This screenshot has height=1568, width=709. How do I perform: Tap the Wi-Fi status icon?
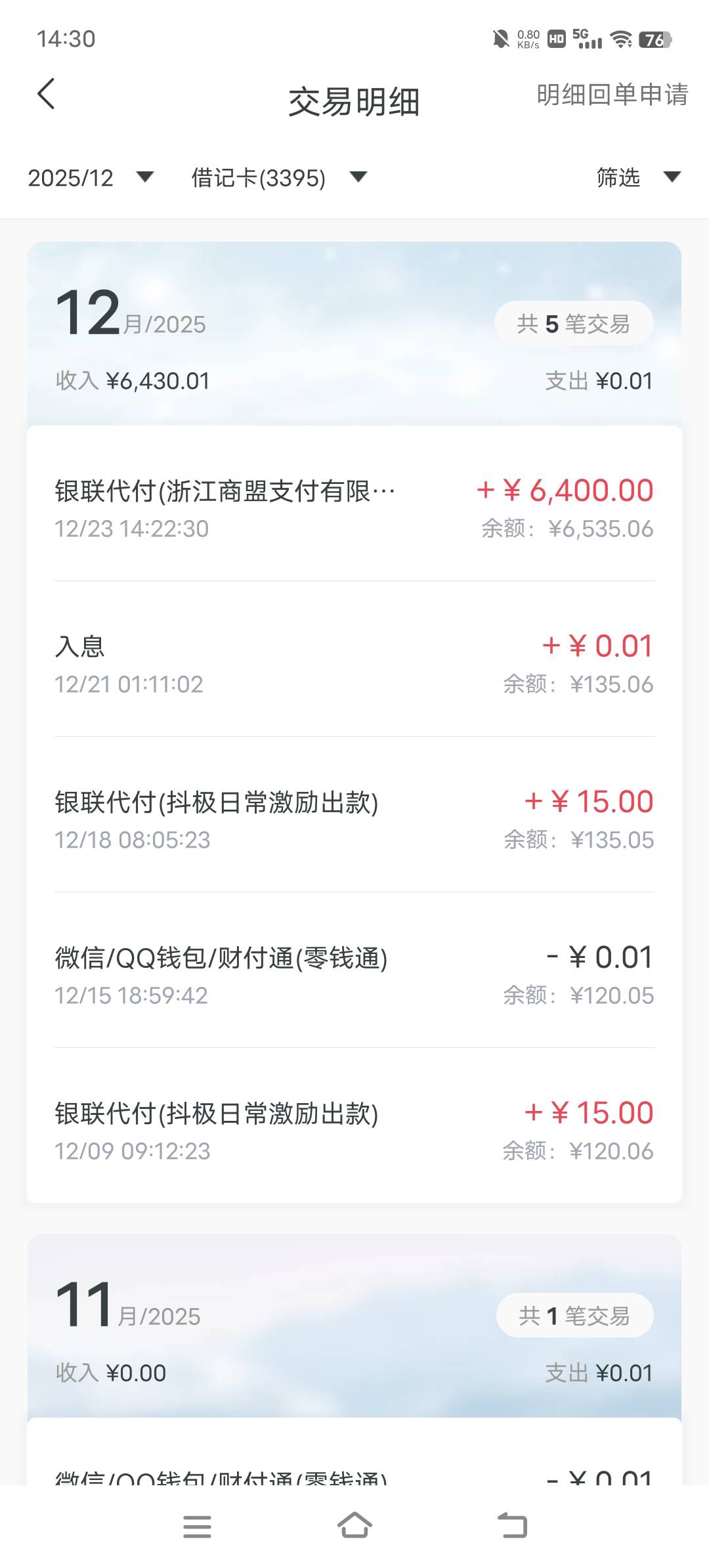tap(620, 39)
